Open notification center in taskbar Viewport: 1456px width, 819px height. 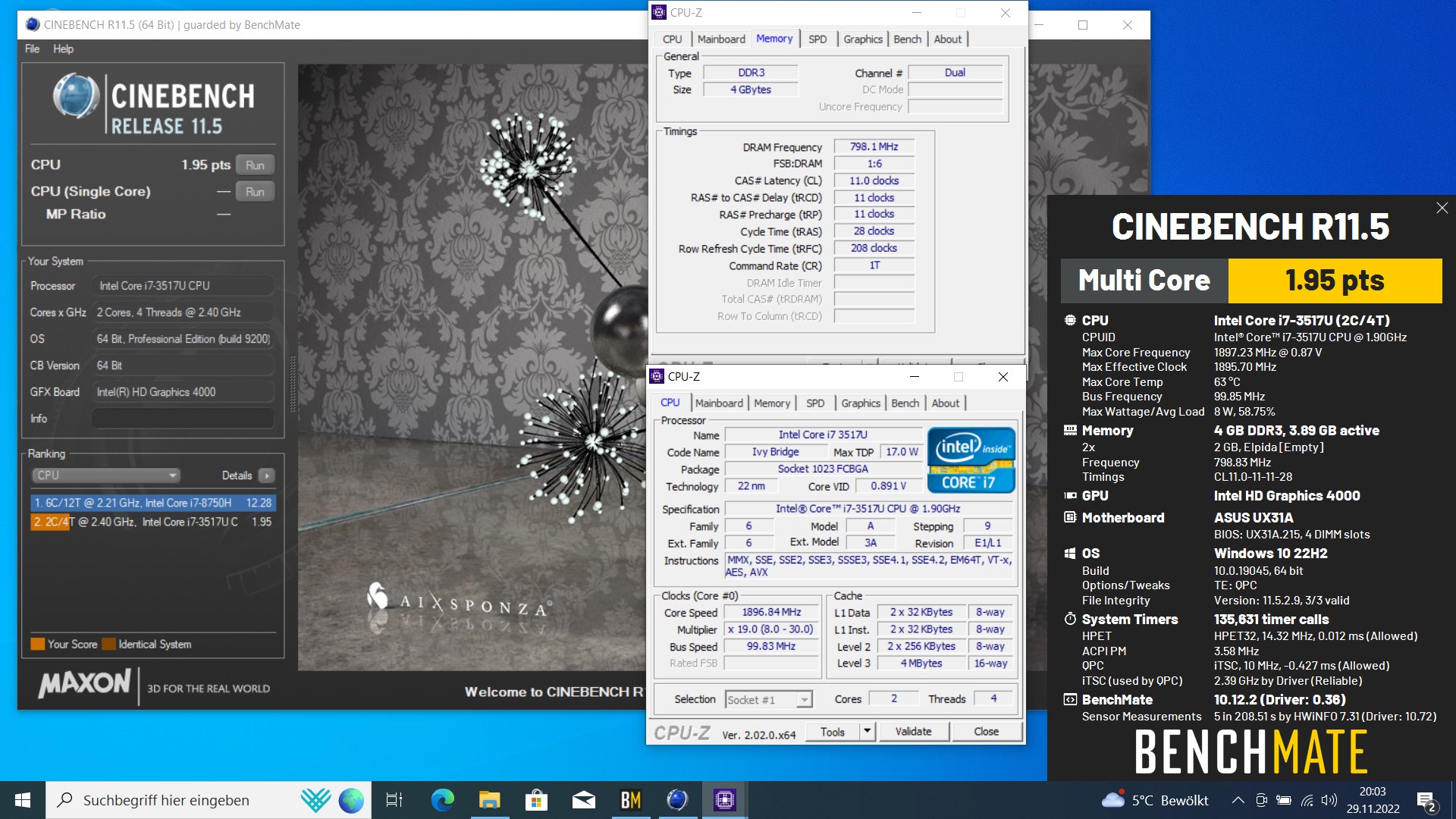coord(1426,801)
